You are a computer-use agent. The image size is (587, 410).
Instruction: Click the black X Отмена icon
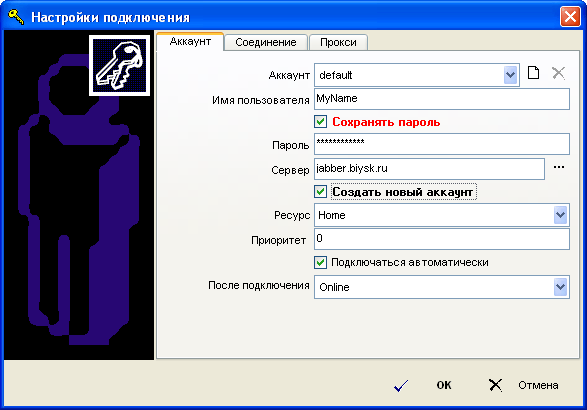tap(495, 385)
